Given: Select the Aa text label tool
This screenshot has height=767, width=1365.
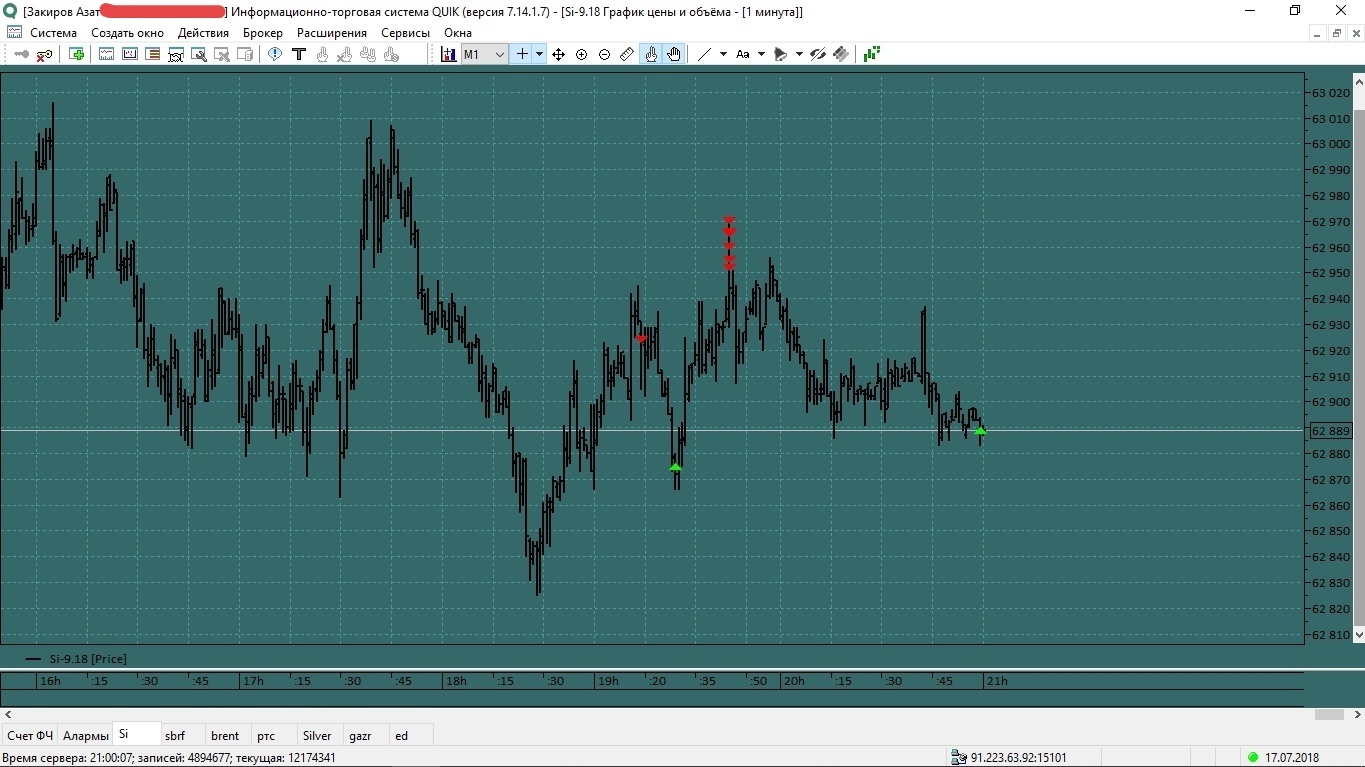Looking at the screenshot, I should [x=743, y=54].
